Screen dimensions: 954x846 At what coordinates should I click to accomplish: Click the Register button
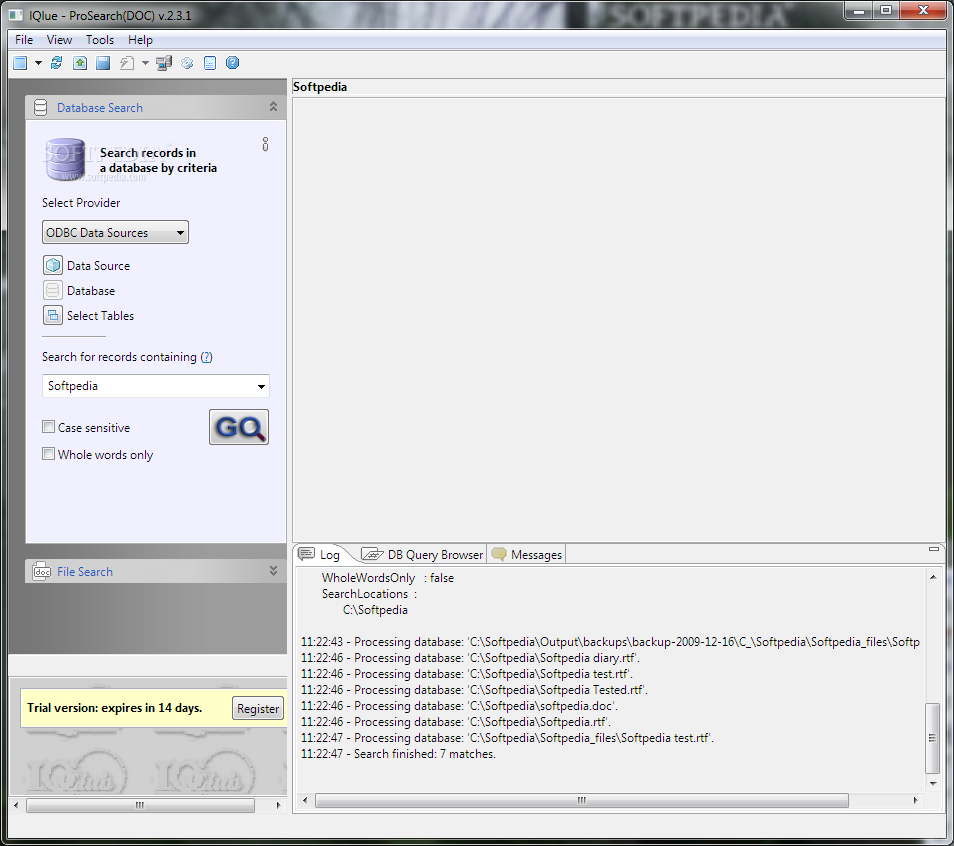(x=258, y=708)
